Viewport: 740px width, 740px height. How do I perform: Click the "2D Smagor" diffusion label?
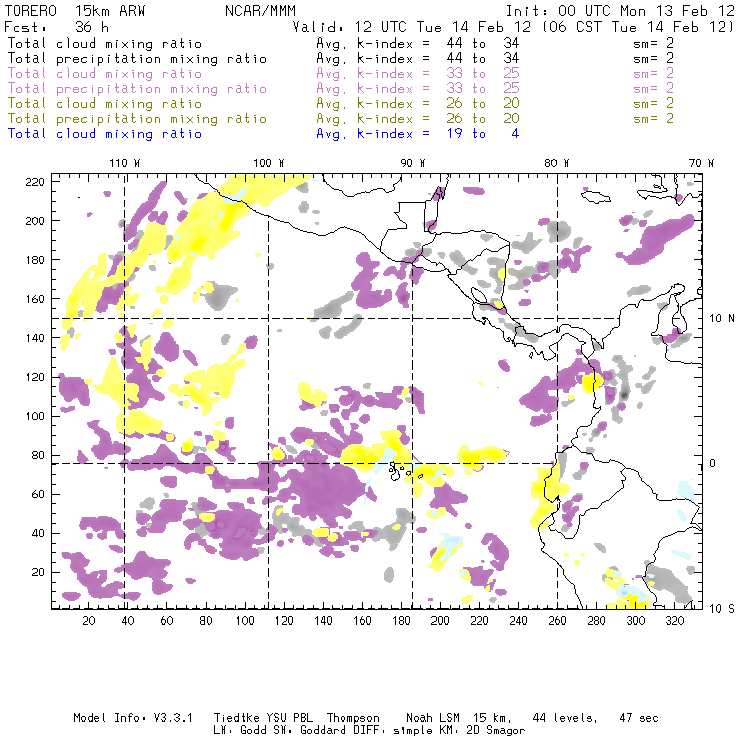496,731
